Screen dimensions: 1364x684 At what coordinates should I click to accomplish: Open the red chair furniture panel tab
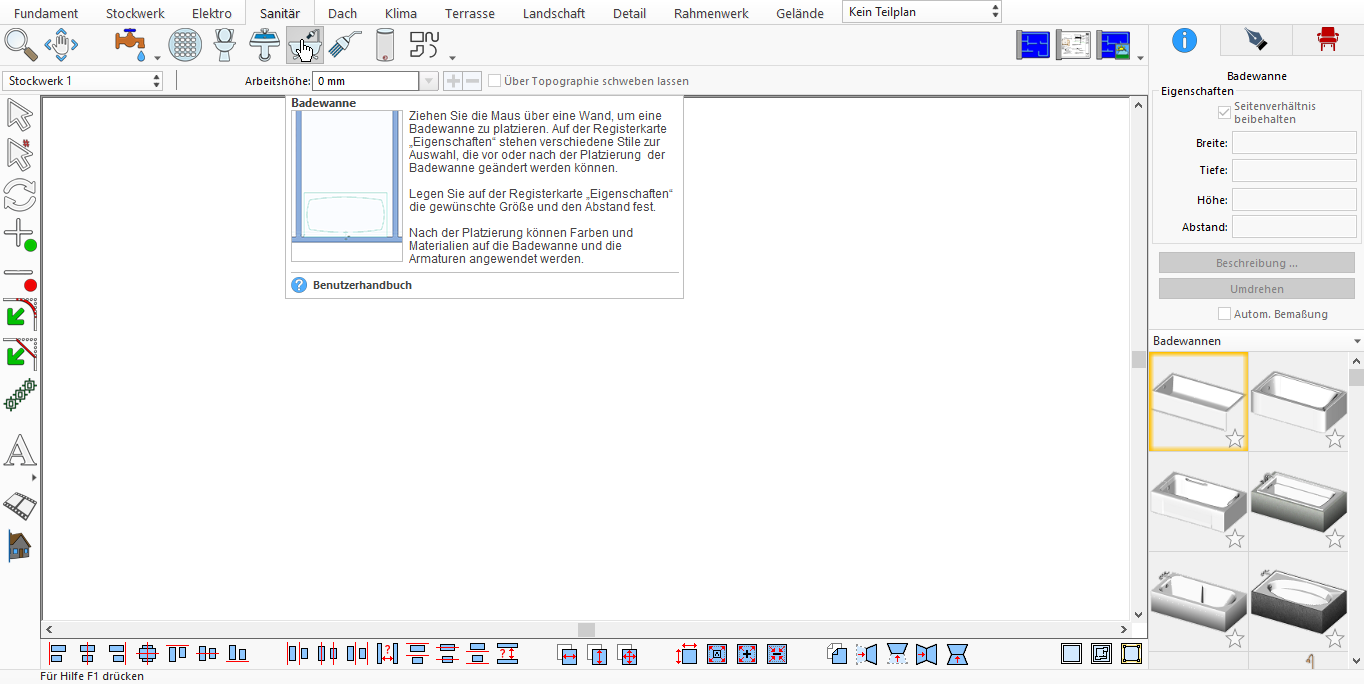pos(1327,40)
